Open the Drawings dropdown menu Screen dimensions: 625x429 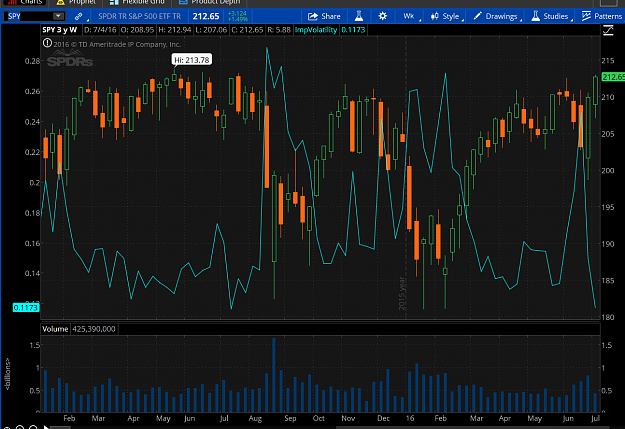tap(496, 16)
